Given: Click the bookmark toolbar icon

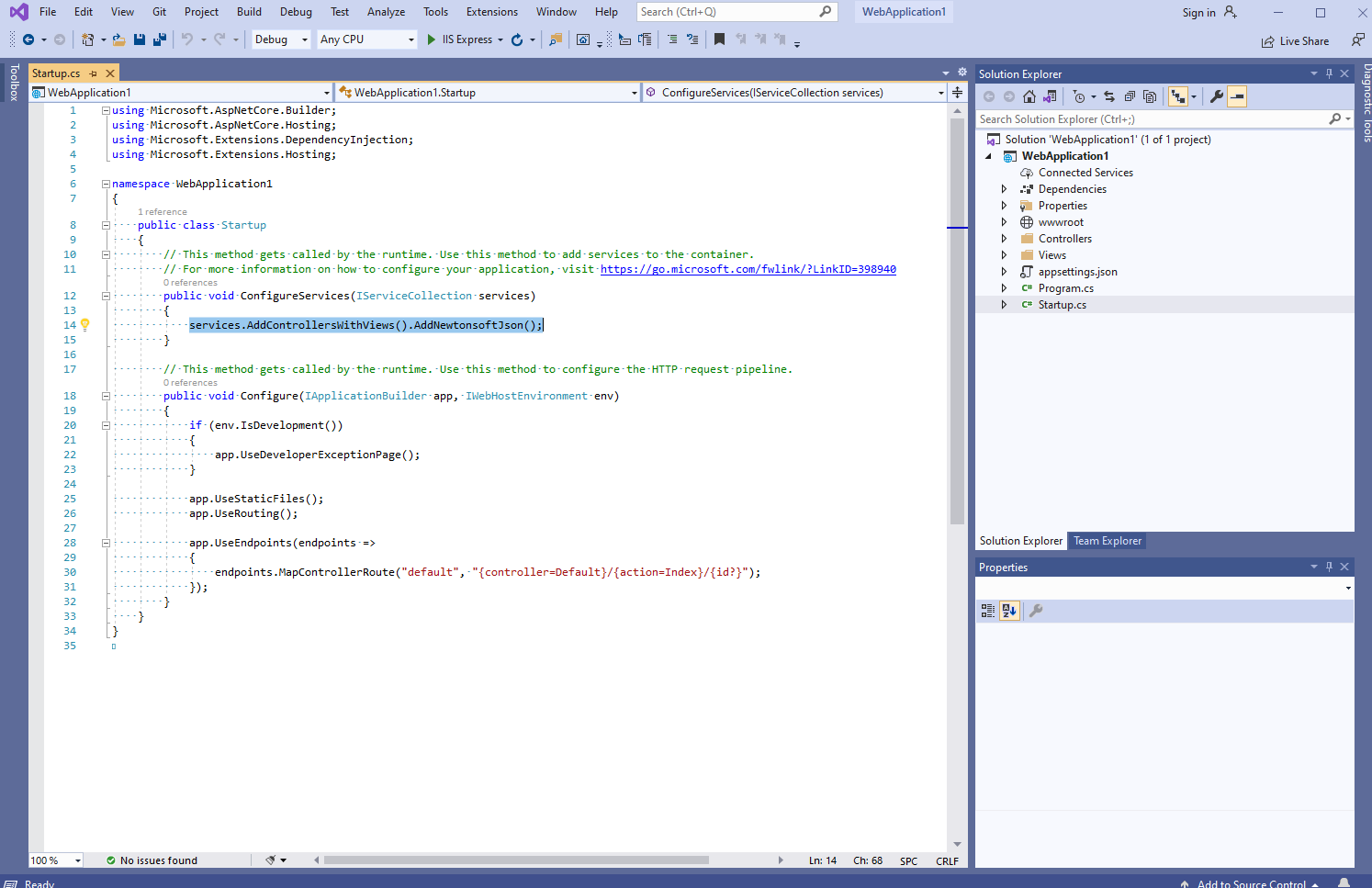Looking at the screenshot, I should 719,39.
